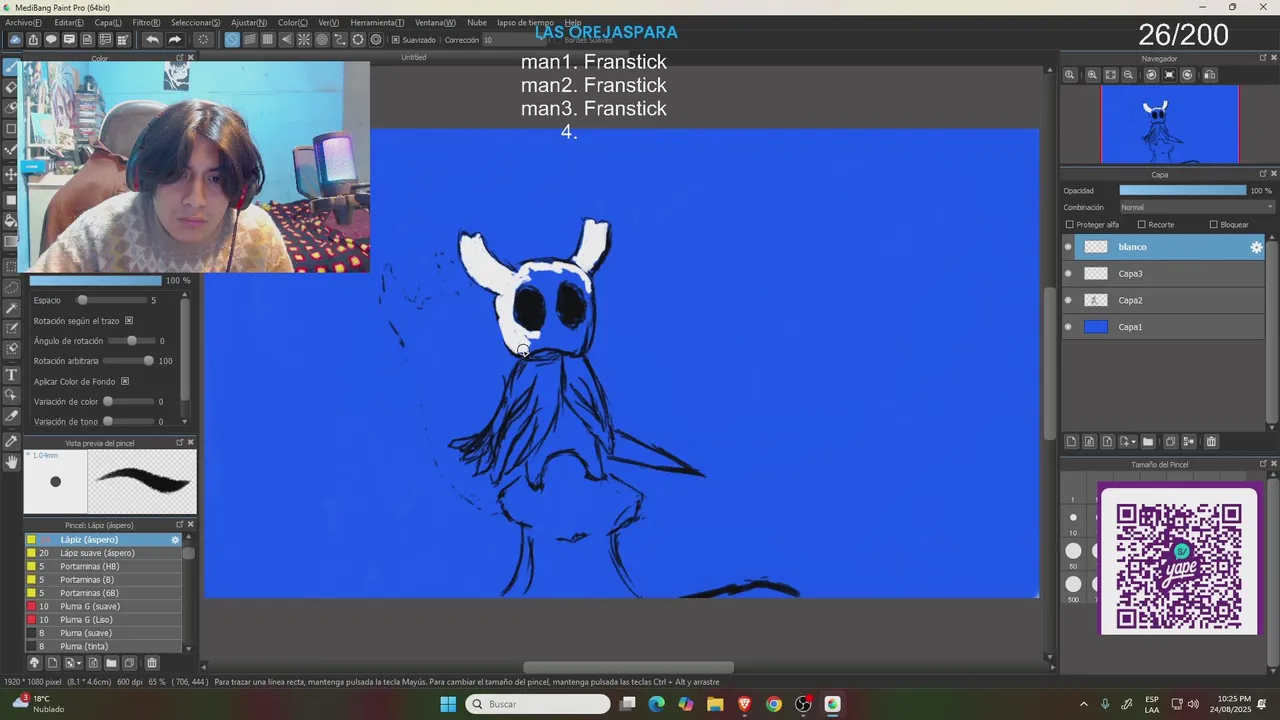Open Editar menu
This screenshot has width=1280, height=720.
tap(69, 22)
